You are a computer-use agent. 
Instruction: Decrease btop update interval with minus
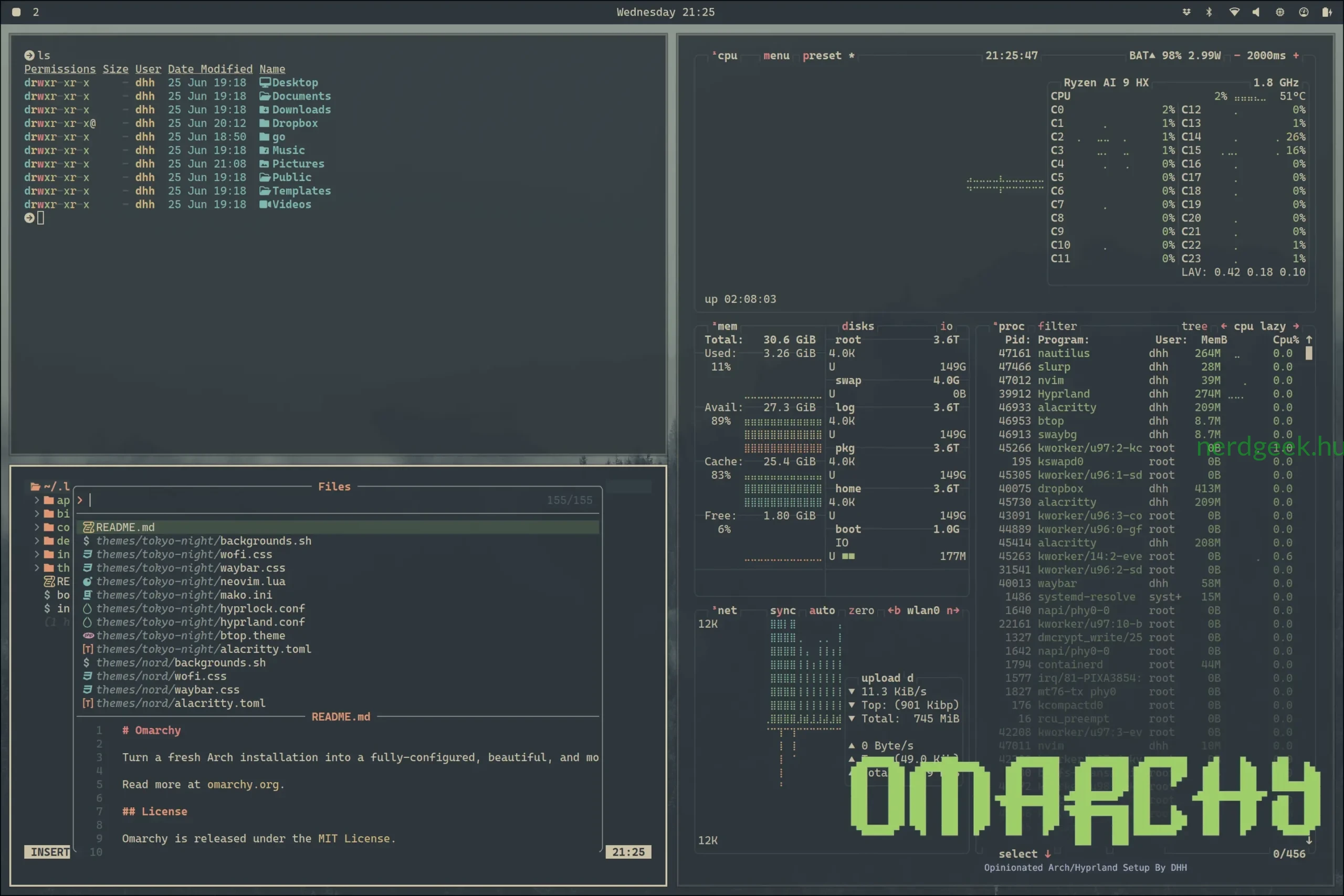coord(1236,56)
